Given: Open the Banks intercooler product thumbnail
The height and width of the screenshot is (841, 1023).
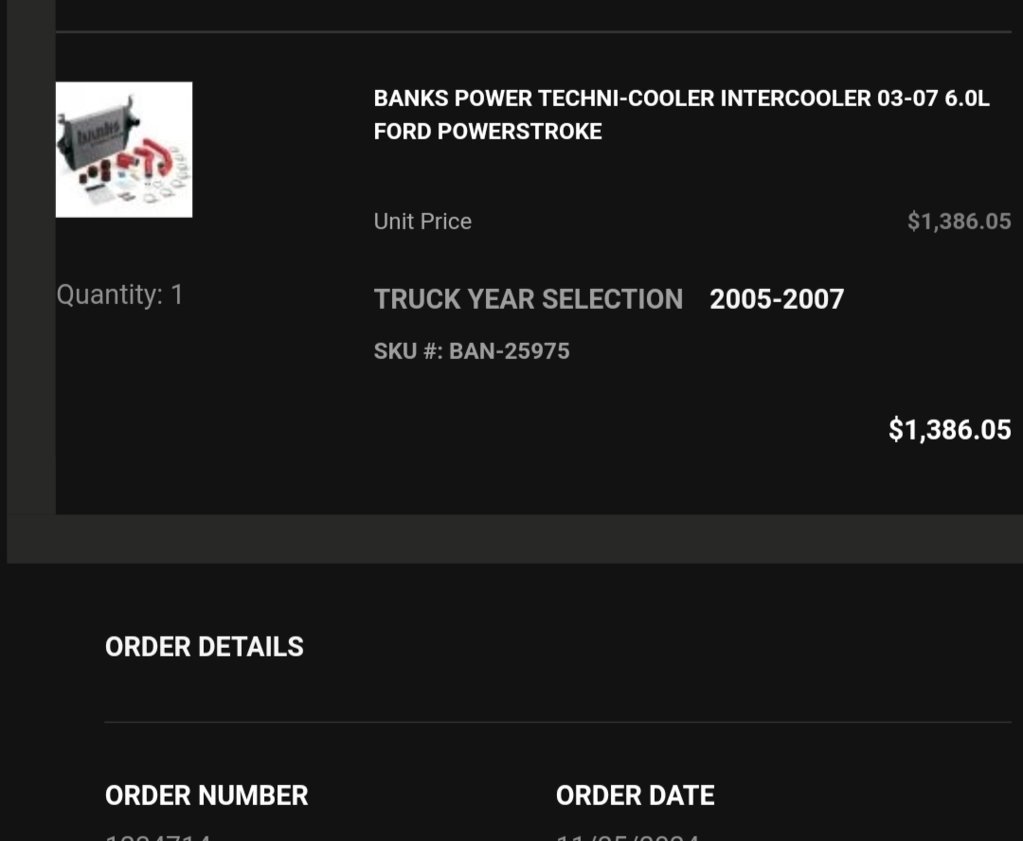Looking at the screenshot, I should [124, 149].
